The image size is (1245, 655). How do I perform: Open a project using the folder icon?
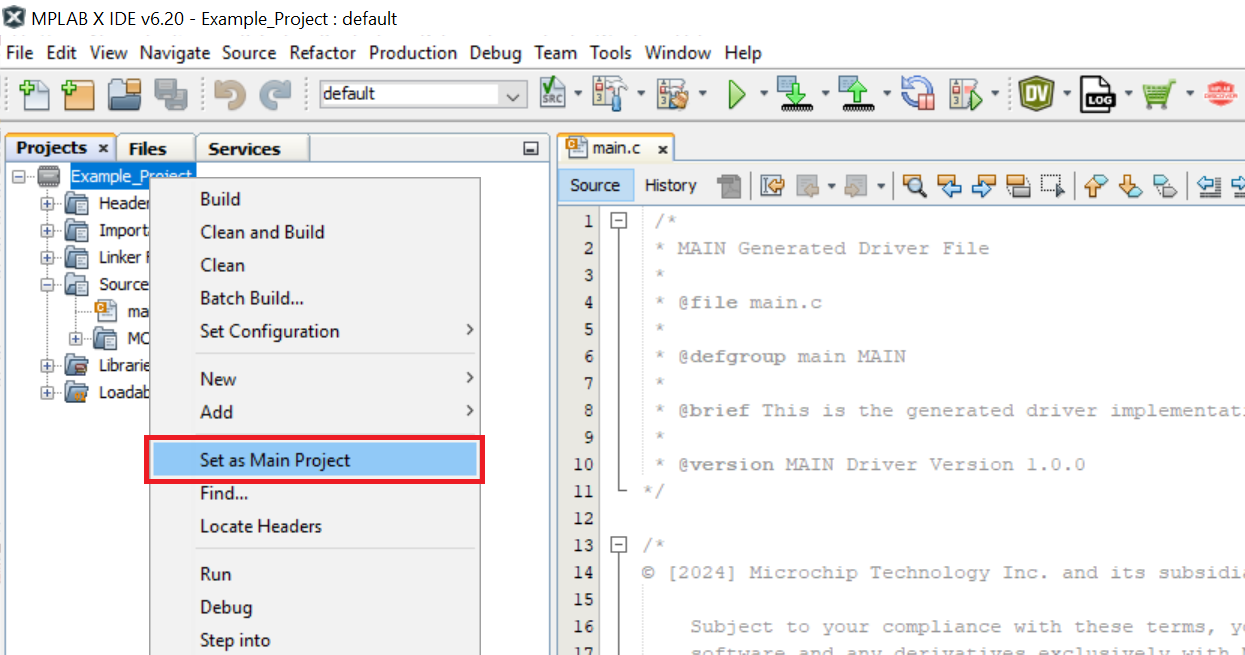(x=125, y=94)
